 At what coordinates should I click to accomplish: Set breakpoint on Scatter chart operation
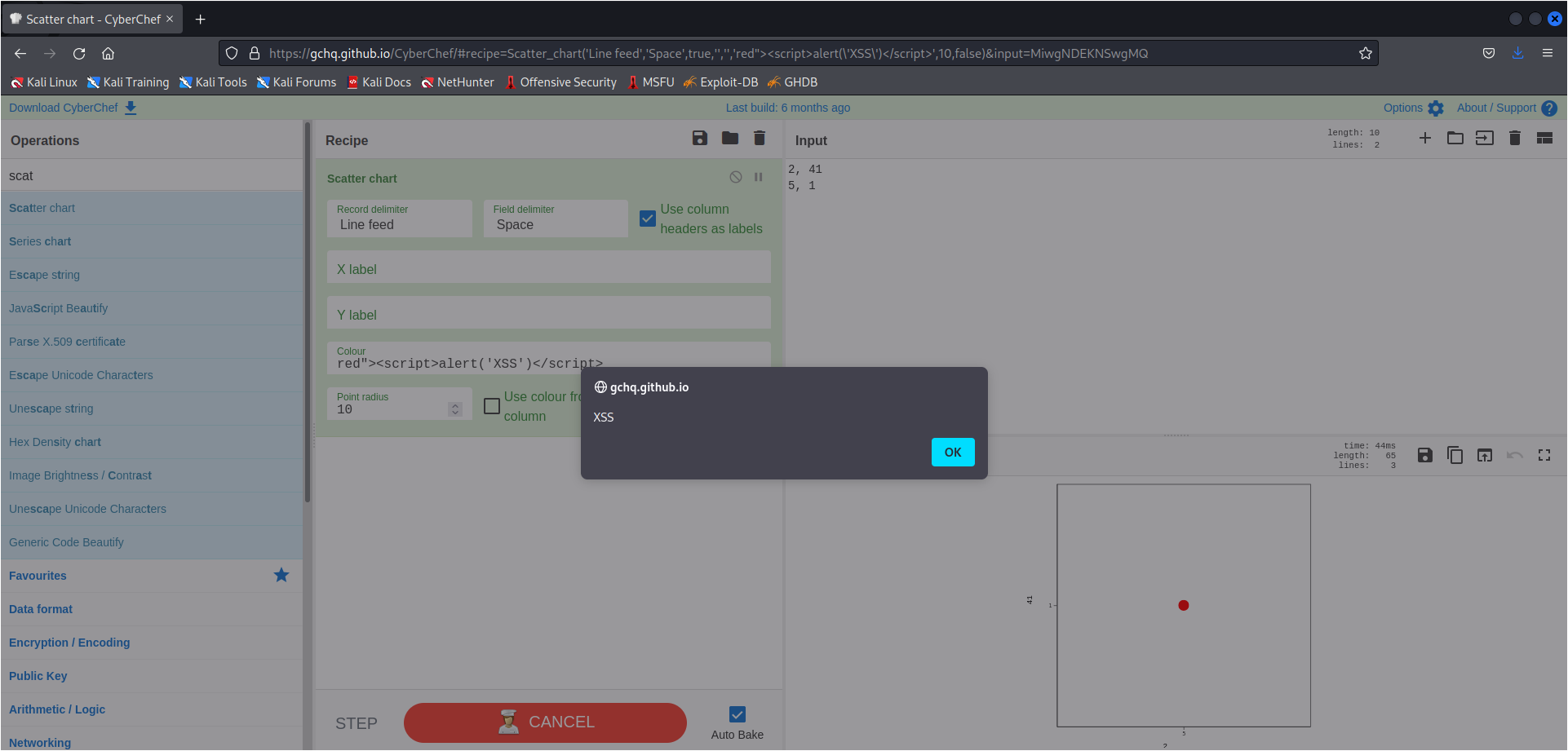759,177
